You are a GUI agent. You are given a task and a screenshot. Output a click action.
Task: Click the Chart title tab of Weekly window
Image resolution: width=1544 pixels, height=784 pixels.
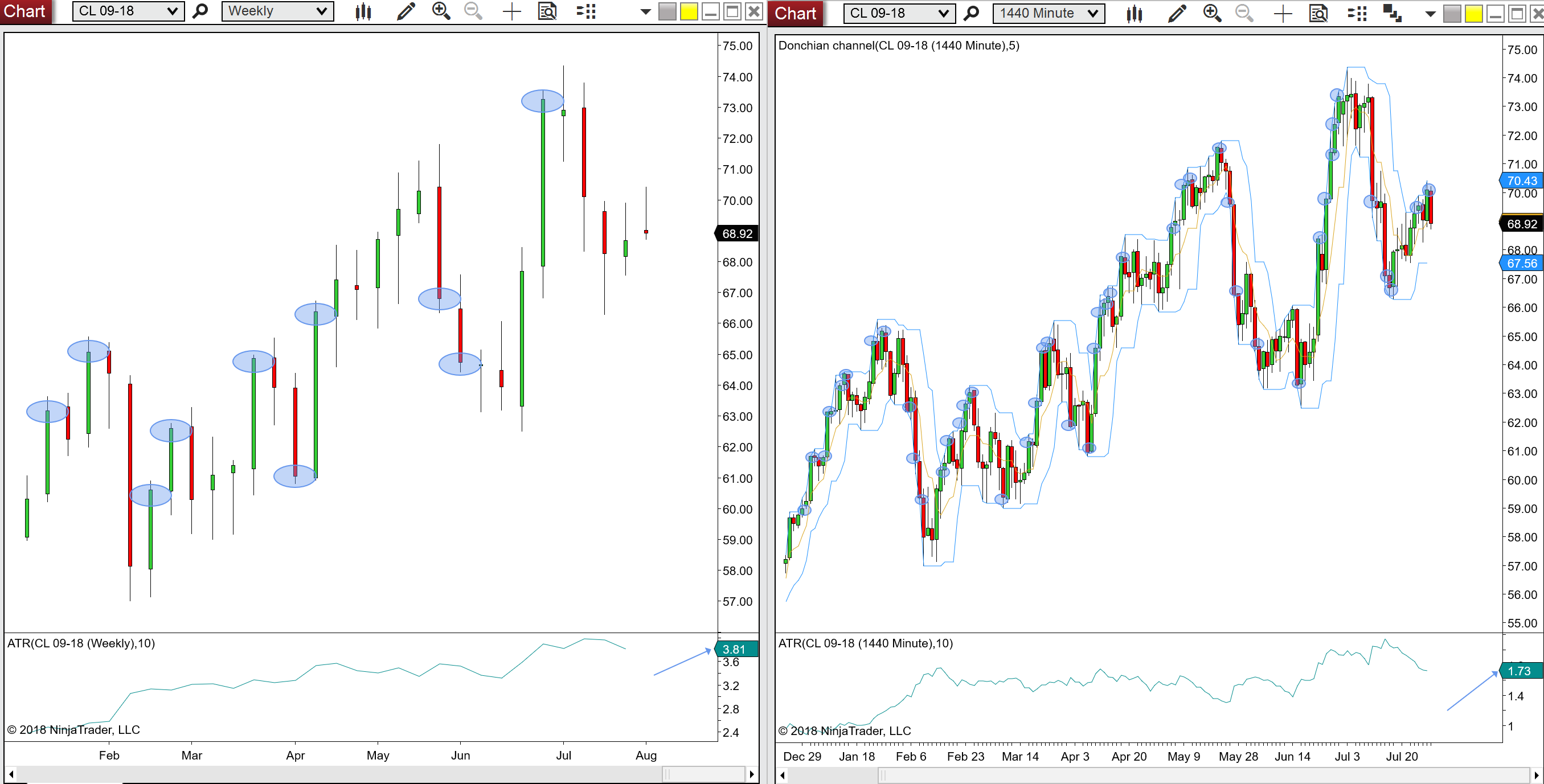coord(24,11)
